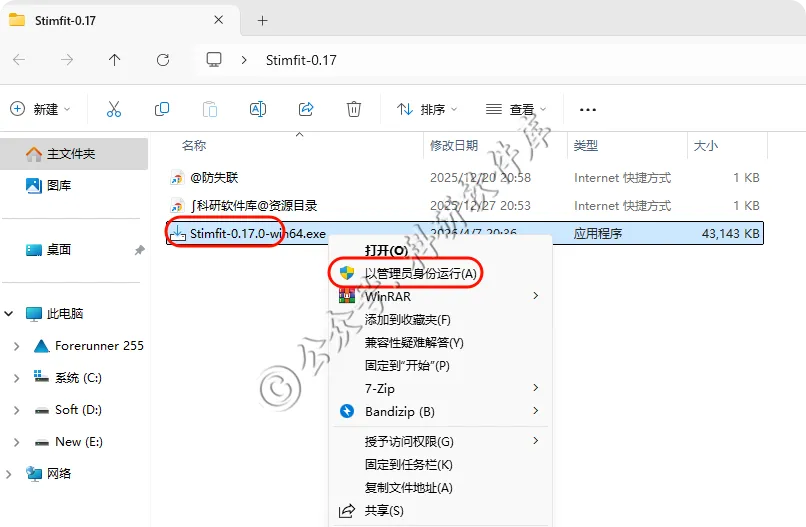Sort by 类型 (Type) column header
806x527 pixels.
(585, 146)
